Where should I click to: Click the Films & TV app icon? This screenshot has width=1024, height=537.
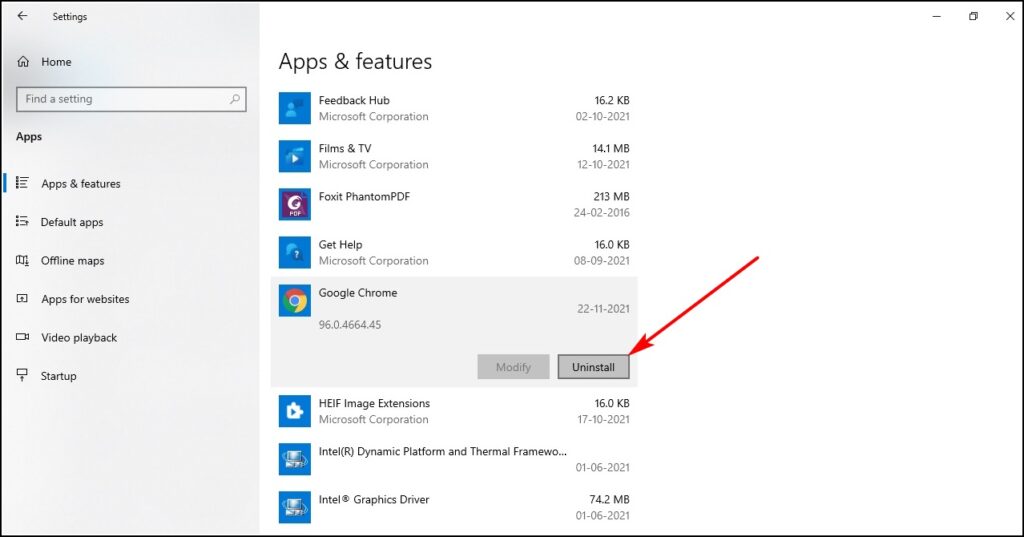(x=295, y=156)
